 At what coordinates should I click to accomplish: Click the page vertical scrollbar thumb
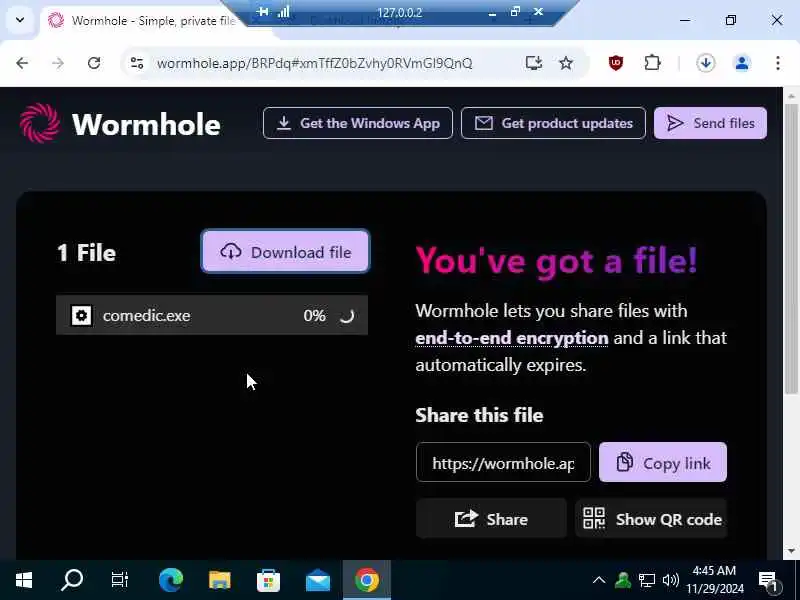pyautogui.click(x=791, y=249)
